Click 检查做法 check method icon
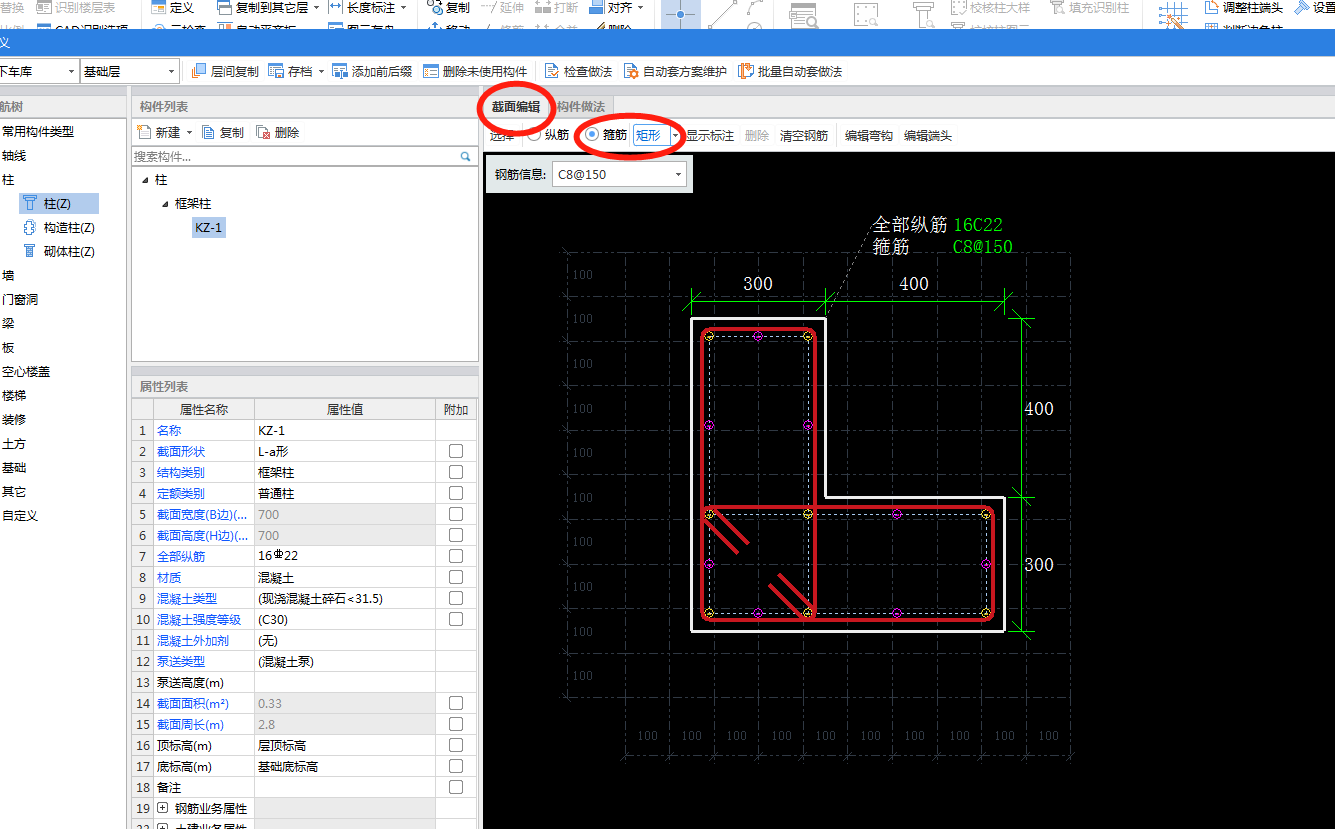Image resolution: width=1335 pixels, height=829 pixels. [552, 71]
